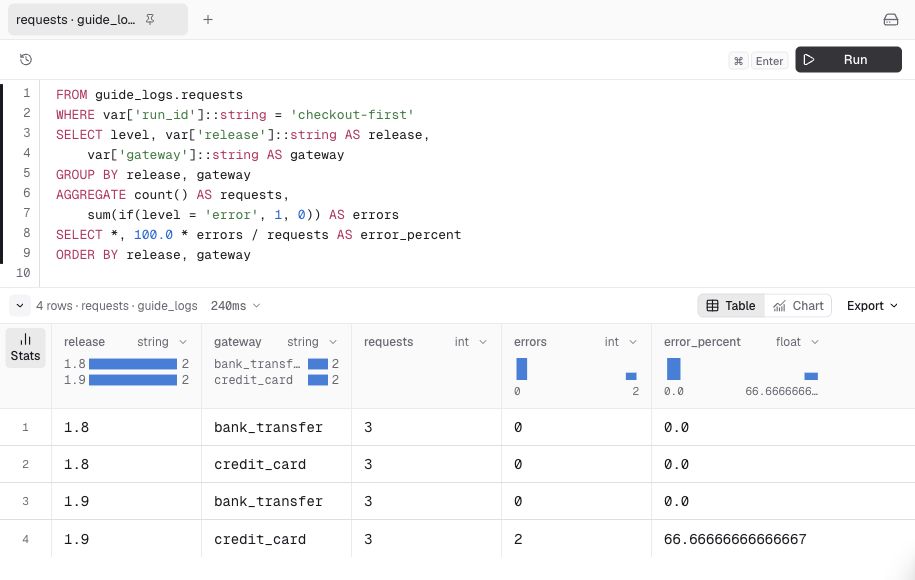The image size is (915, 580).
Task: Select the requests · guide_logs tab
Action: [x=97, y=20]
